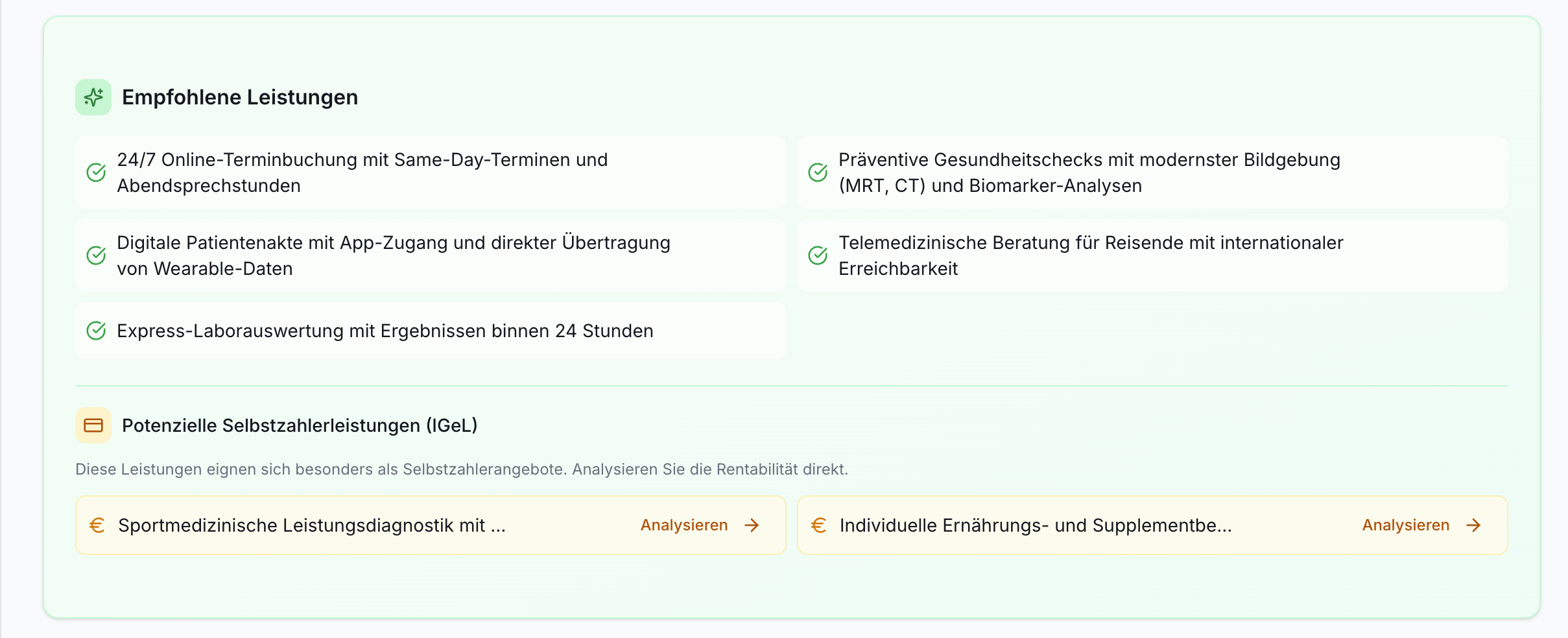1568x638 pixels.
Task: Select the Potenzielle Selbstzahlerleistungen (IGeL) heading
Action: pos(300,425)
